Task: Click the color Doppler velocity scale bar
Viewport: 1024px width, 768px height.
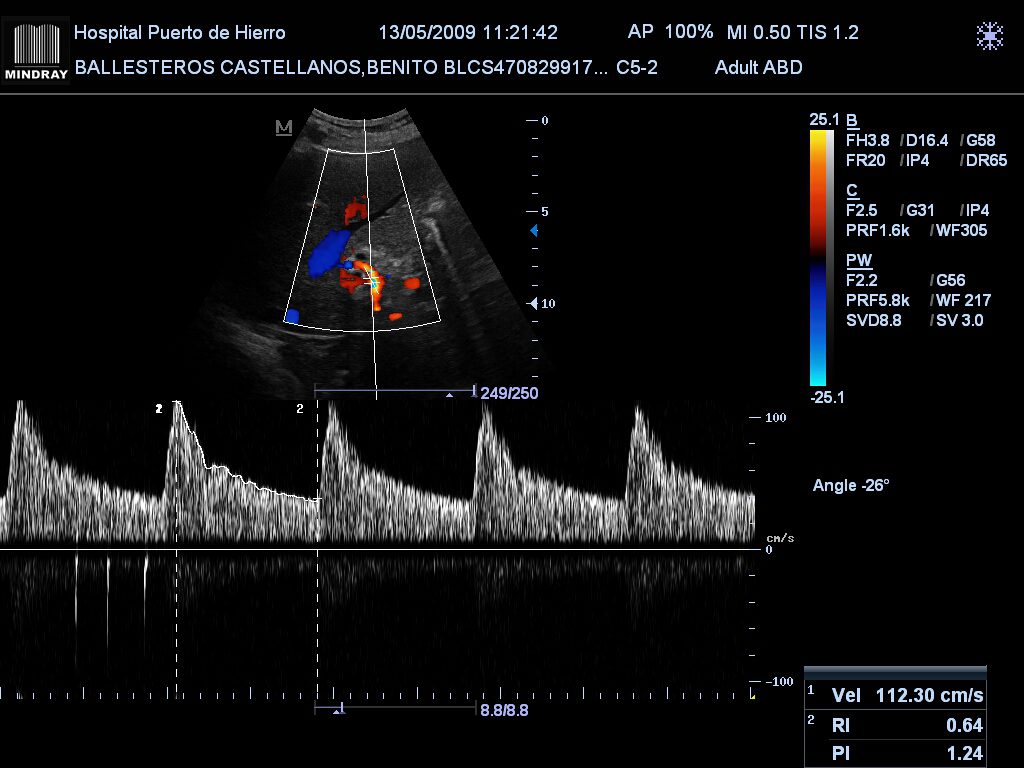Action: tap(818, 257)
